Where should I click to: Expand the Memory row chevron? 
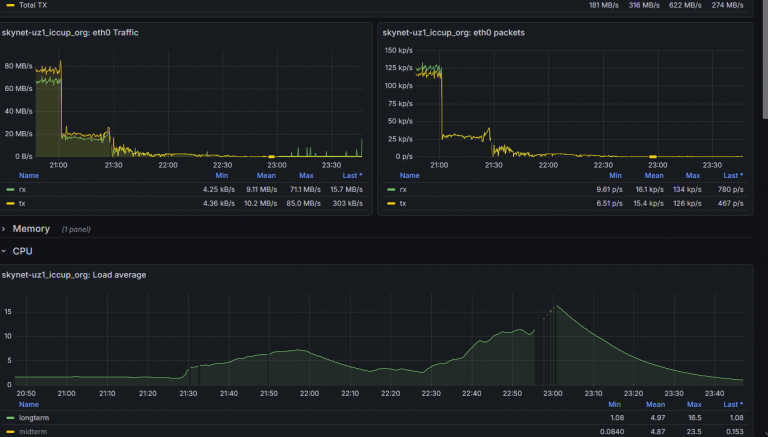[3, 229]
